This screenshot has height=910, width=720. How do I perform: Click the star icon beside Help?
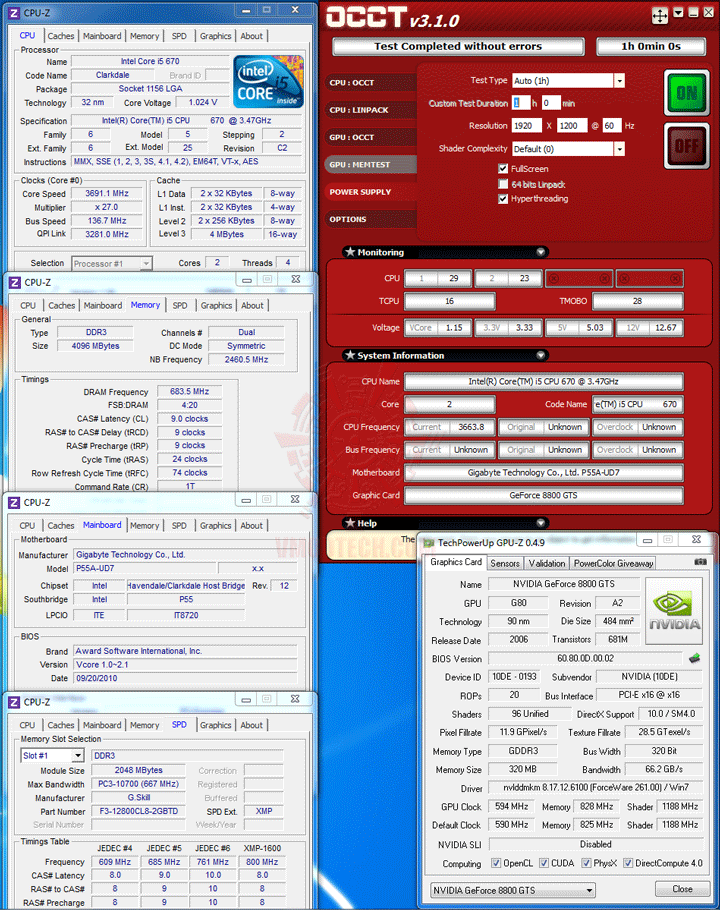[350, 523]
